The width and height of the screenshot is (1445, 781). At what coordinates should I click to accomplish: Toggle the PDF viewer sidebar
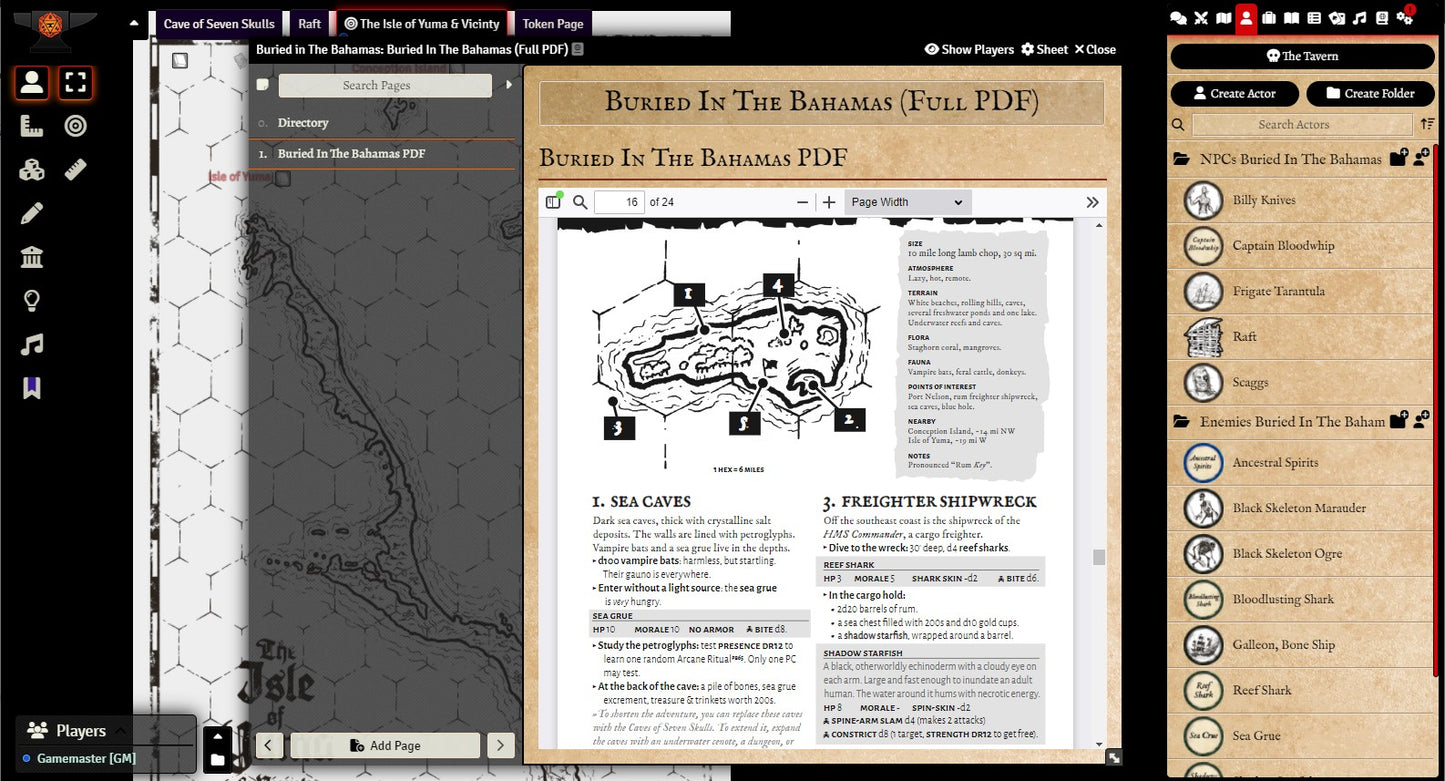click(553, 202)
